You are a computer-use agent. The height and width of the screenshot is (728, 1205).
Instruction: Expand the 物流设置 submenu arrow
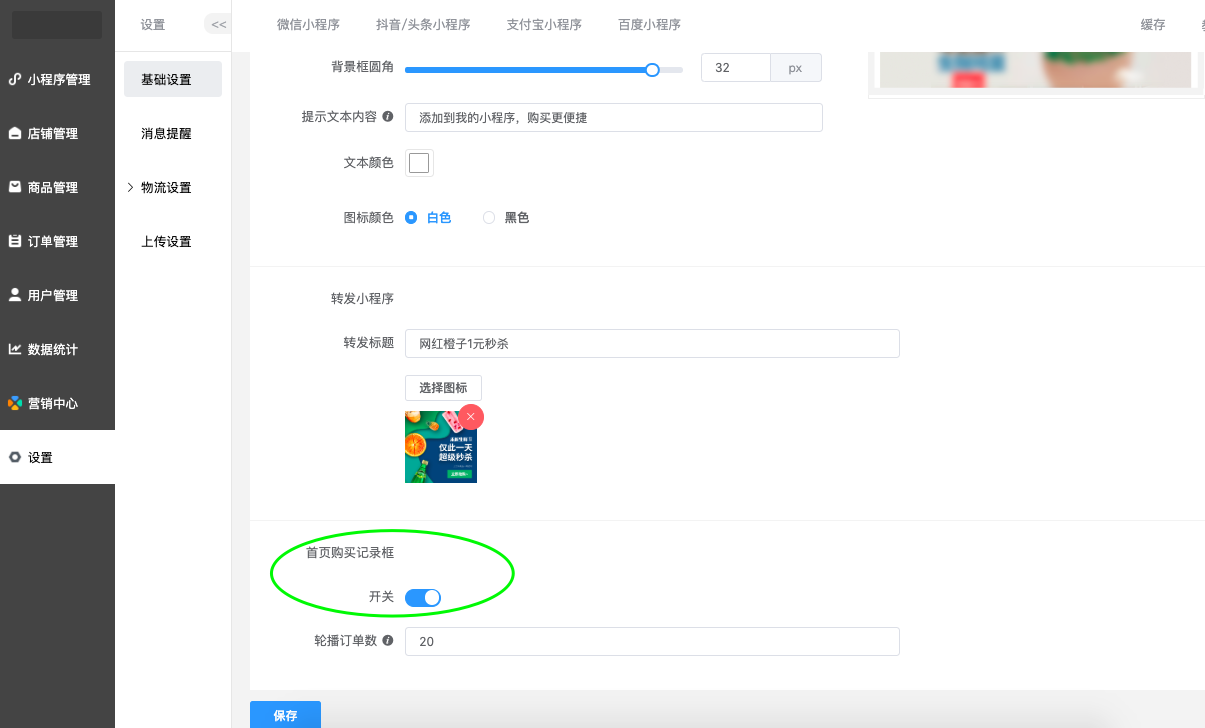[130, 187]
